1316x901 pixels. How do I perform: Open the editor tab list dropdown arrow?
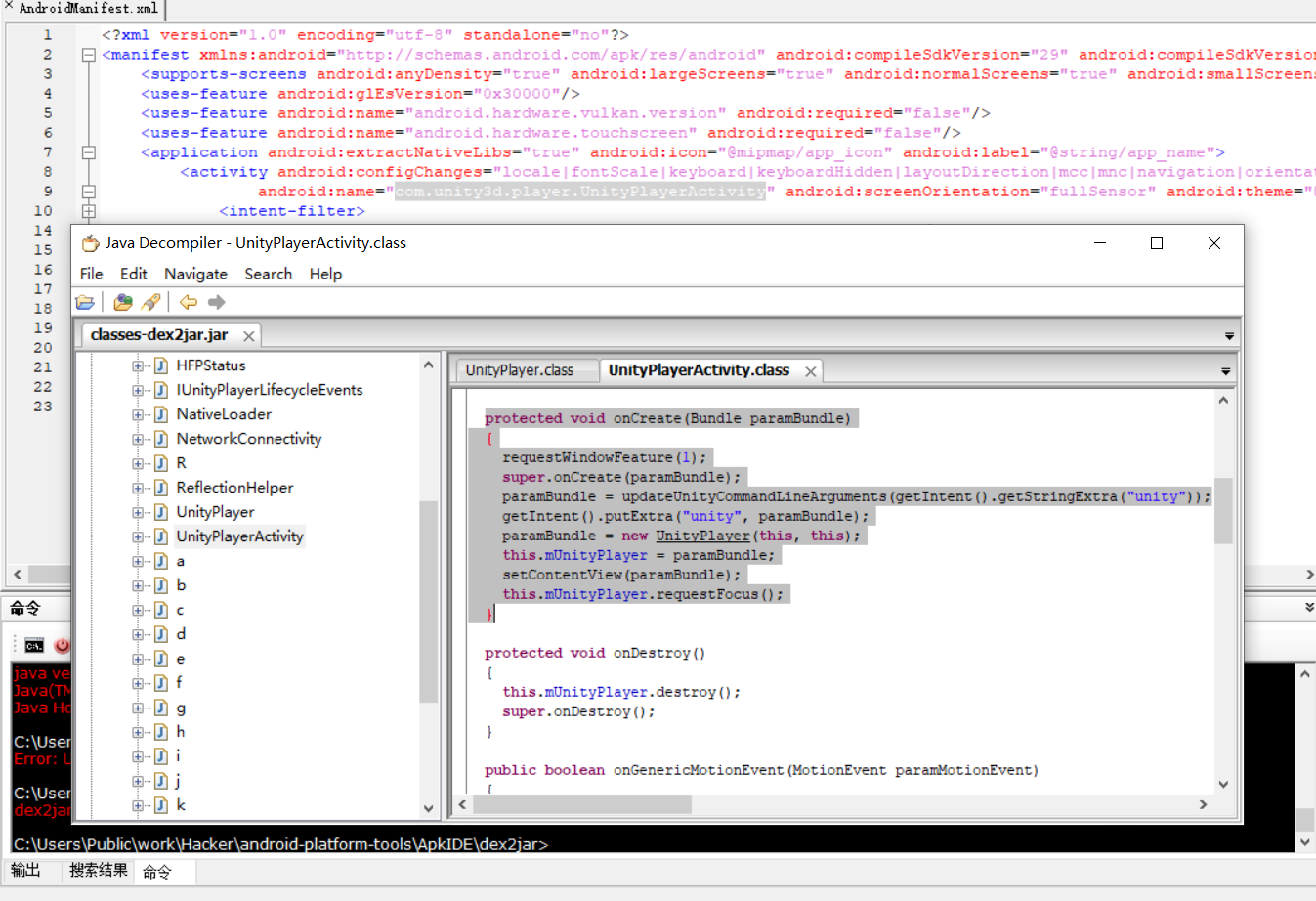(x=1225, y=371)
